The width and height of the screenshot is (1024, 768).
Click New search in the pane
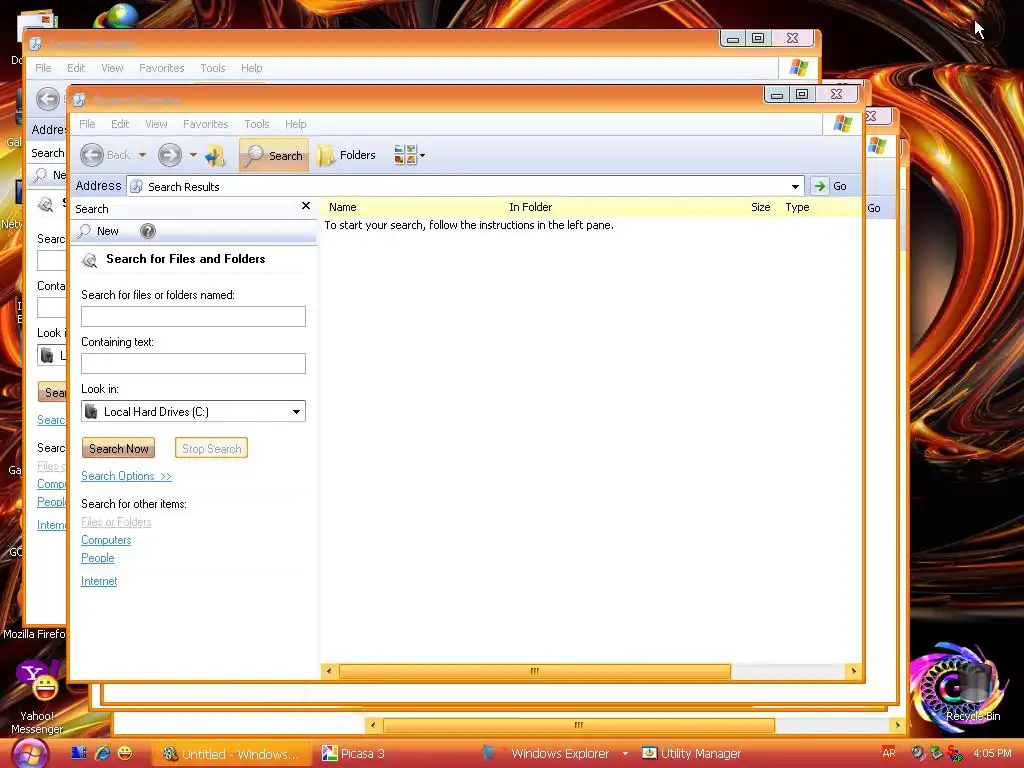click(99, 231)
